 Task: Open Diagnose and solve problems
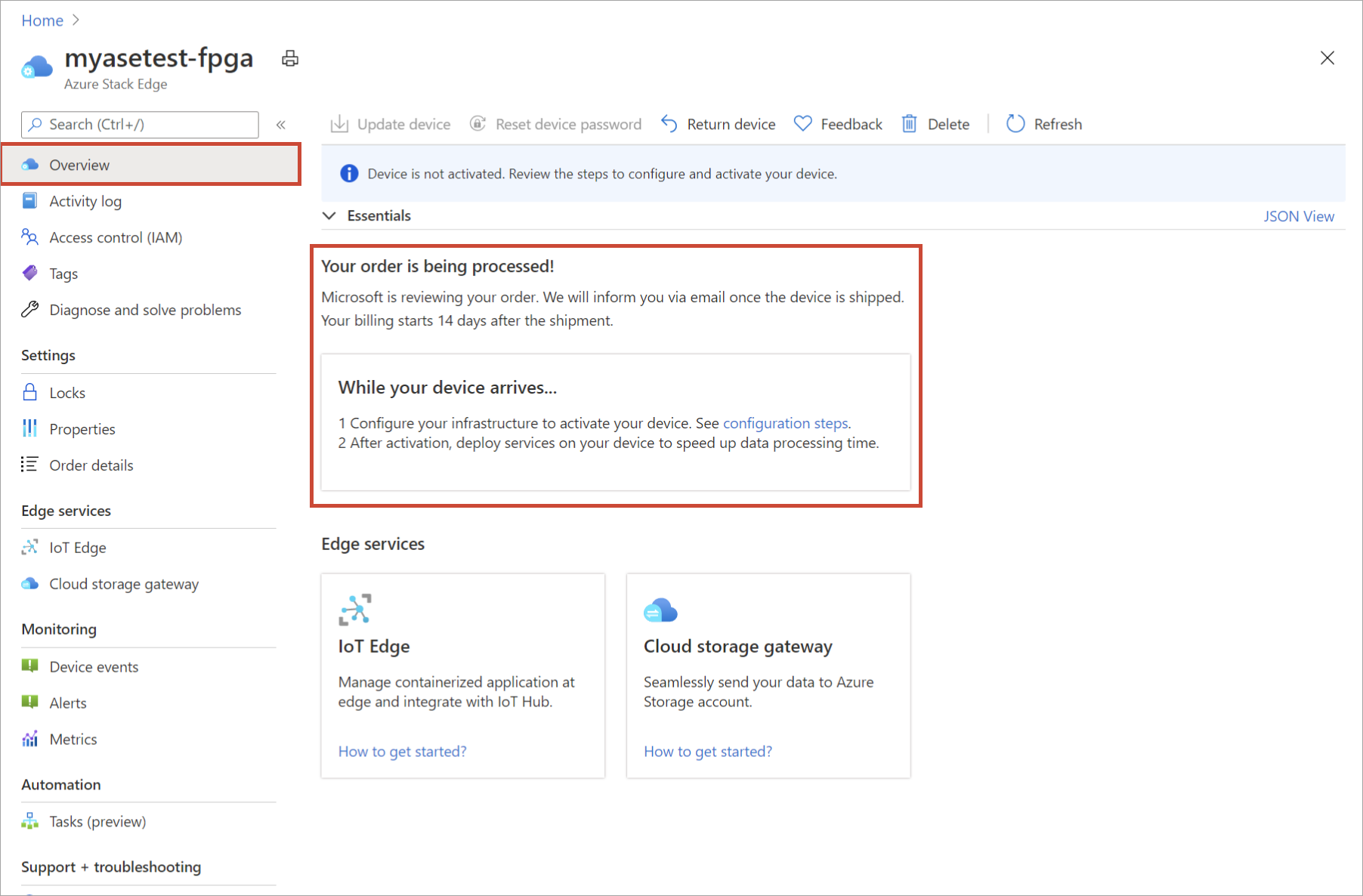[x=145, y=311]
